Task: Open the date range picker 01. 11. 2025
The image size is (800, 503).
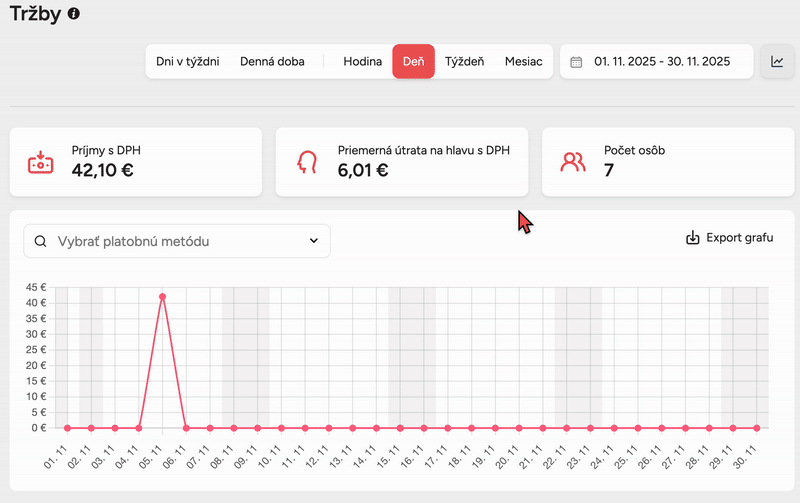Action: tap(660, 62)
